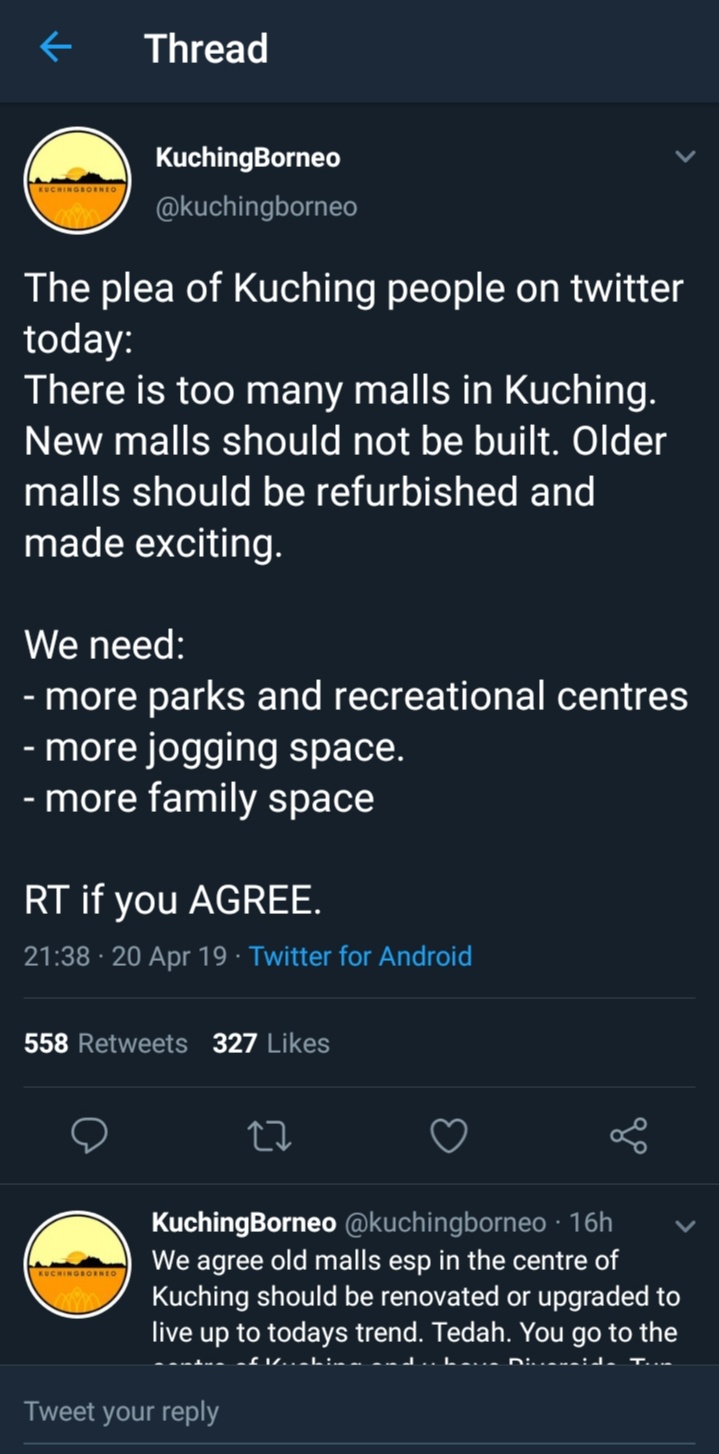
Task: View the 327 Likes list
Action: pyautogui.click(x=271, y=1043)
